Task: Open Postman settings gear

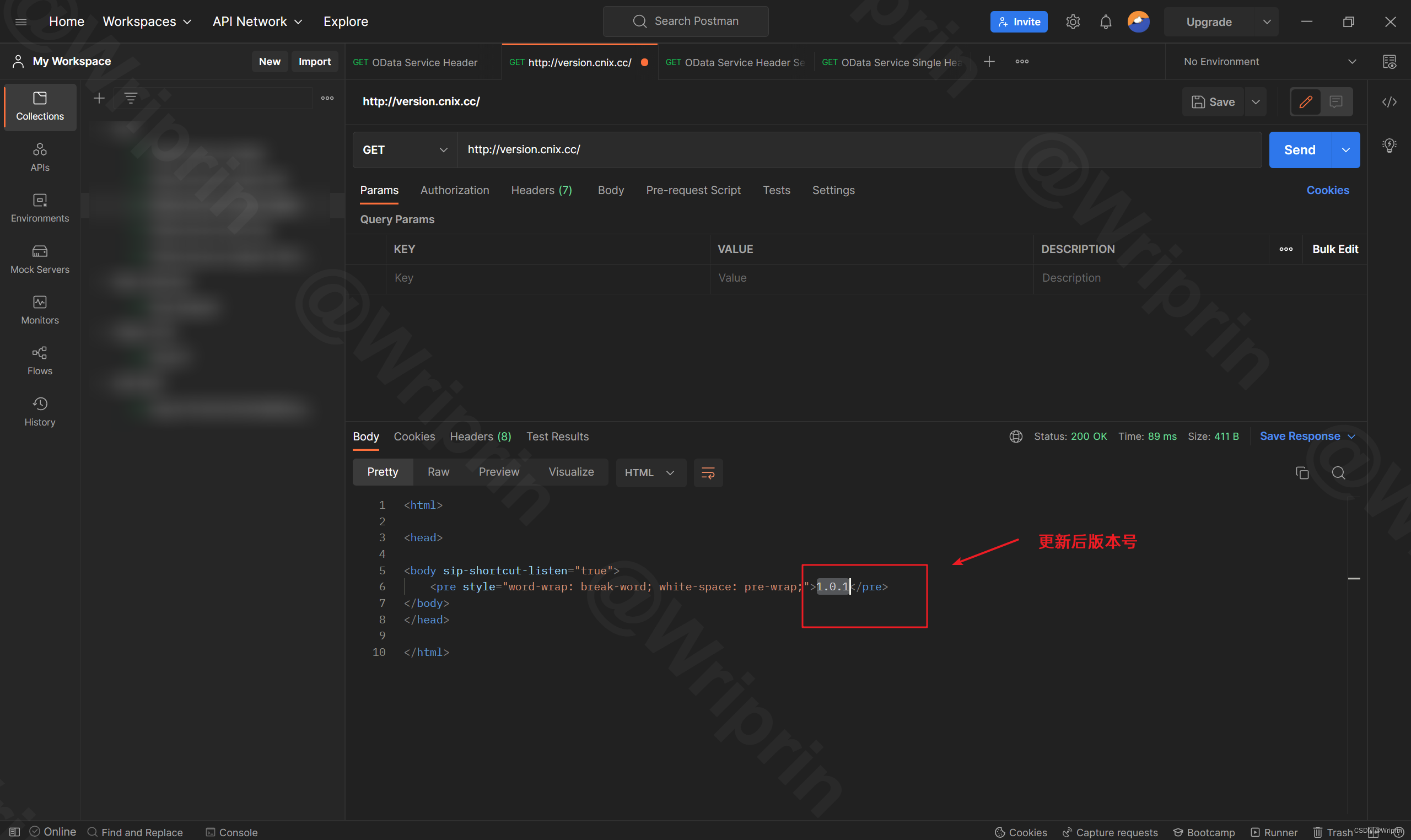Action: coord(1073,21)
